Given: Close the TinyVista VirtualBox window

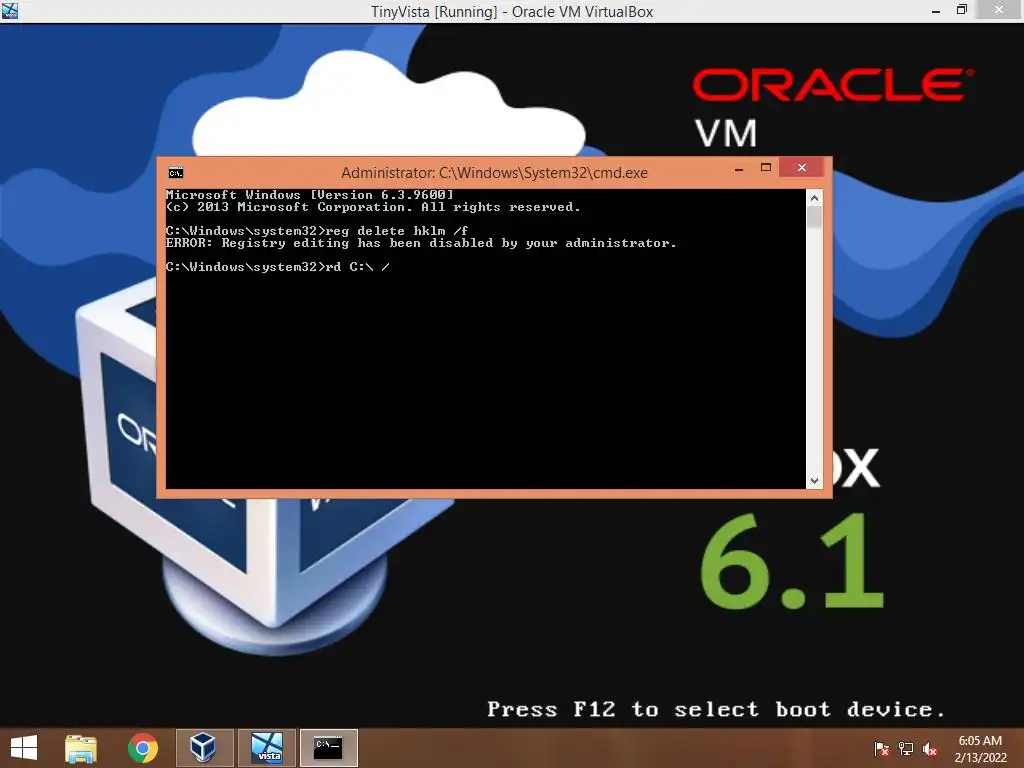Looking at the screenshot, I should tap(999, 10).
